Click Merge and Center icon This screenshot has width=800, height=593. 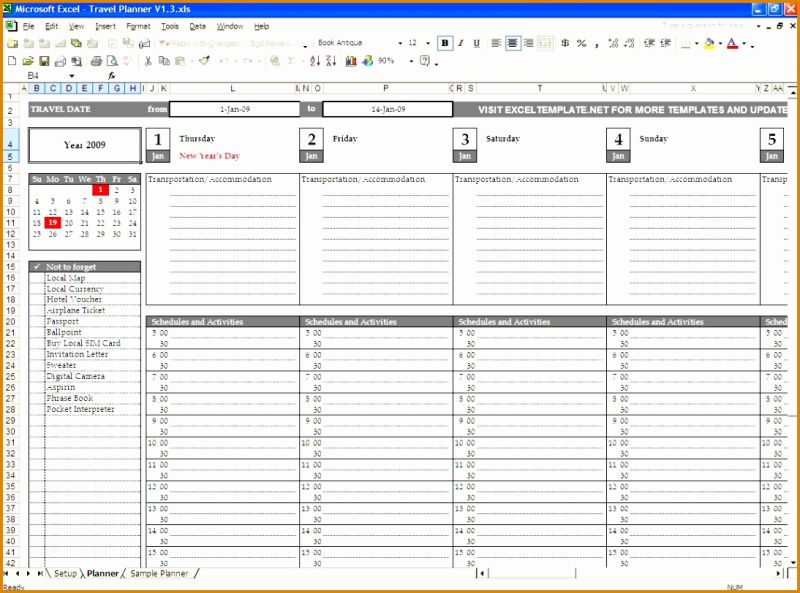point(545,43)
